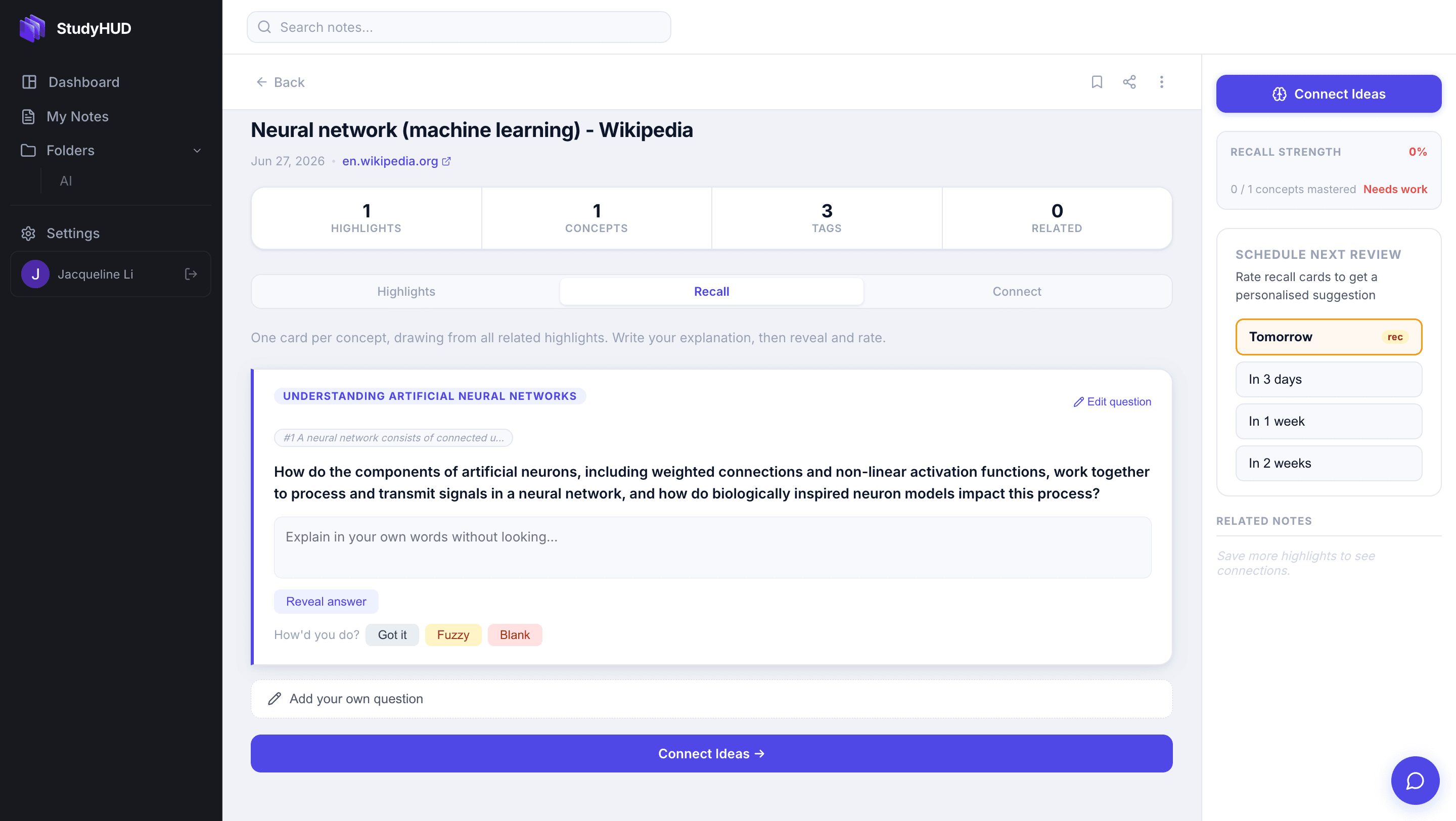The image size is (1456, 821).
Task: Expand the Add your own question row
Action: [711, 699]
